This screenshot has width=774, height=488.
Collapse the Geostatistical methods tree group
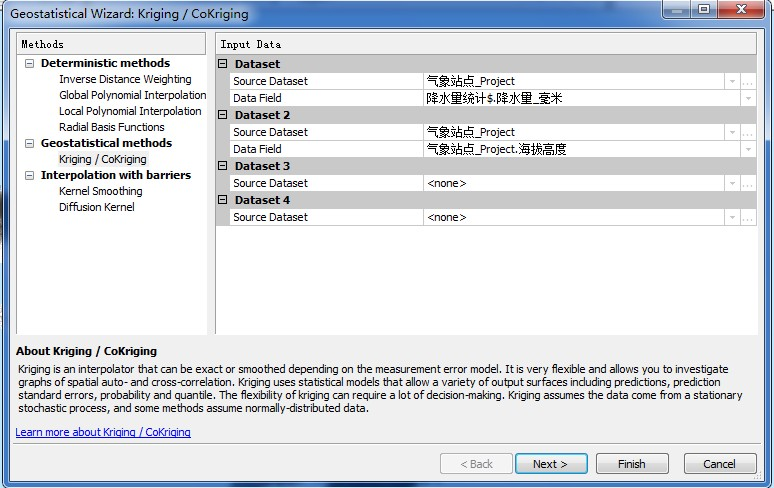point(30,144)
